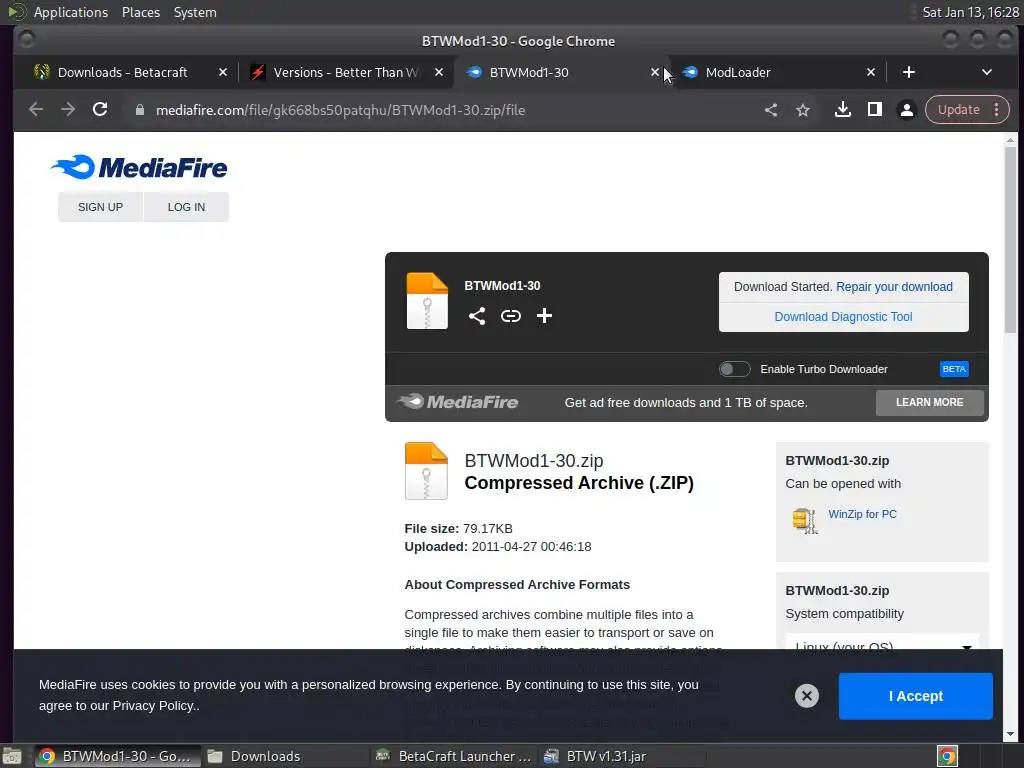The width and height of the screenshot is (1024, 768).
Task: Click Repair your download link
Action: click(894, 287)
